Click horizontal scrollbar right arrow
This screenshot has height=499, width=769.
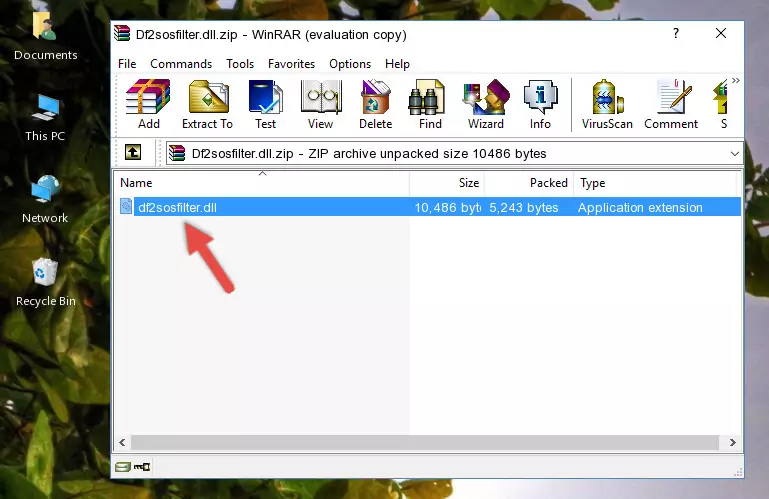pos(733,442)
